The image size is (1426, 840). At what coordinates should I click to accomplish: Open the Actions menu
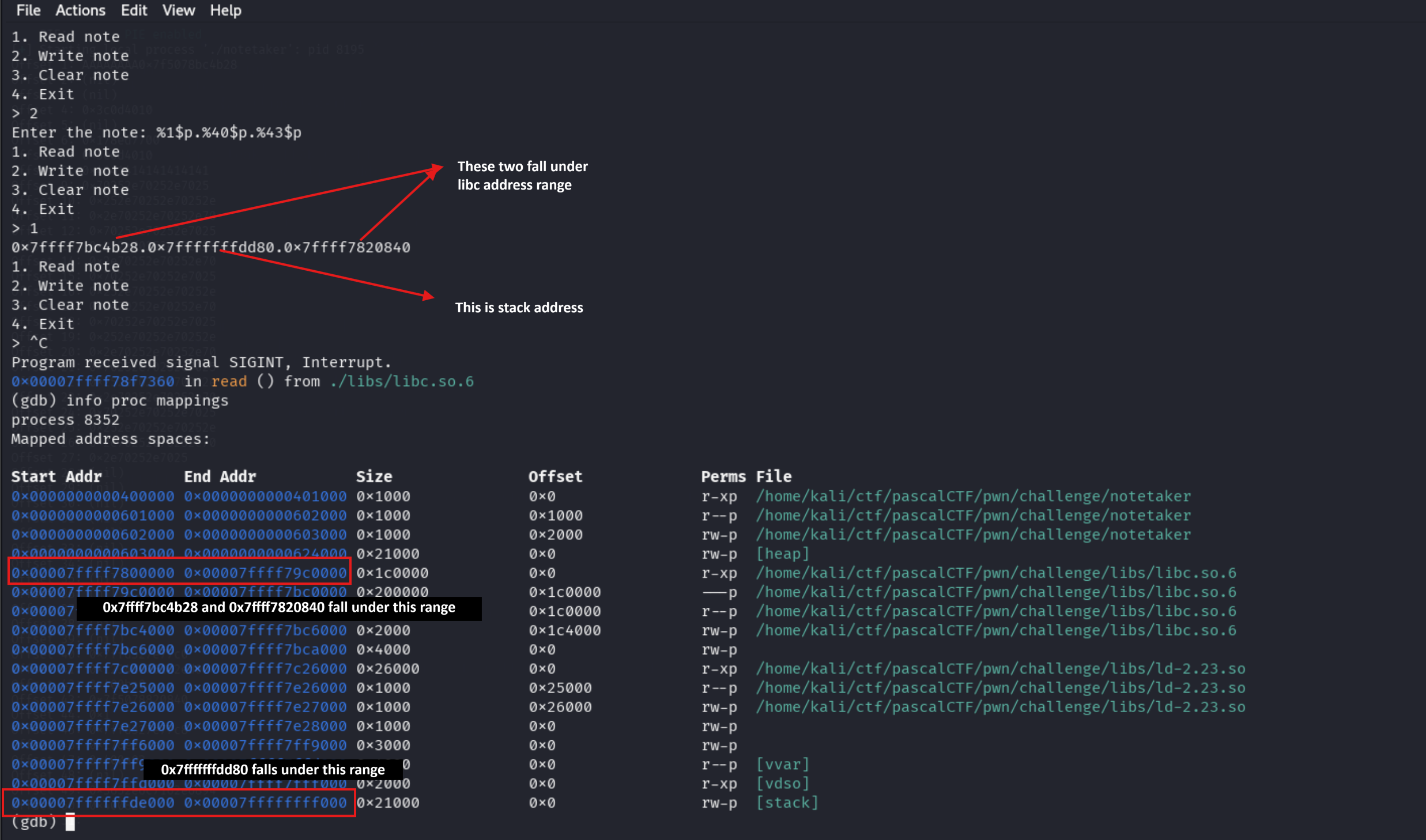tap(80, 10)
